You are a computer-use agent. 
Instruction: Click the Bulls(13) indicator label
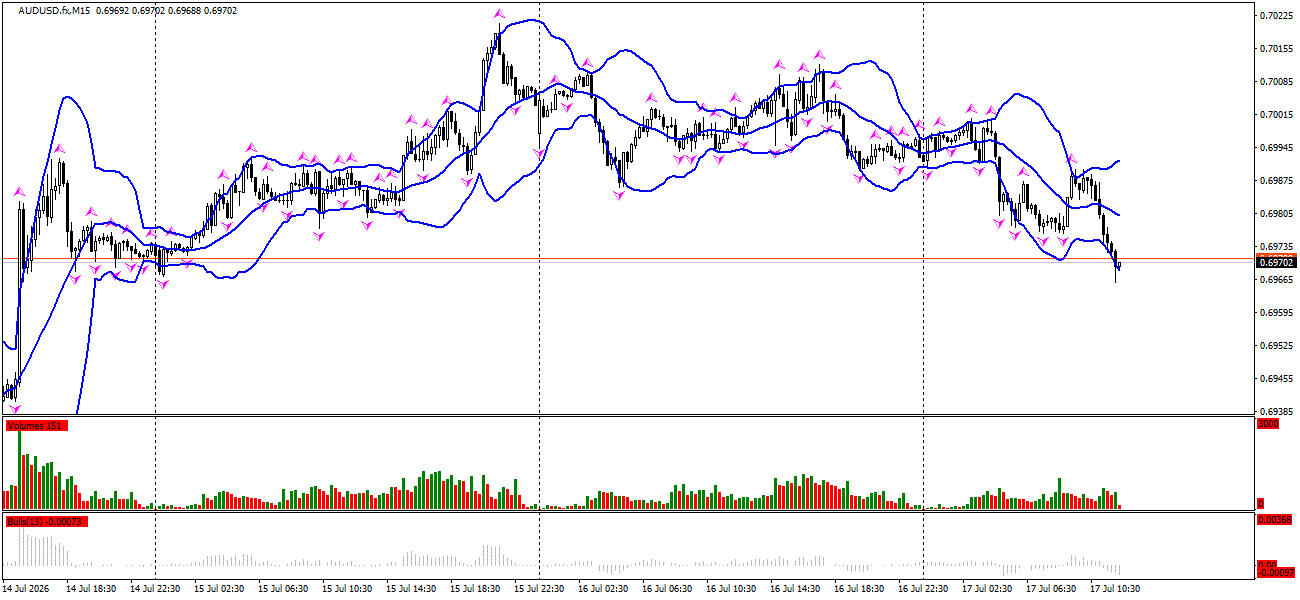click(x=46, y=522)
